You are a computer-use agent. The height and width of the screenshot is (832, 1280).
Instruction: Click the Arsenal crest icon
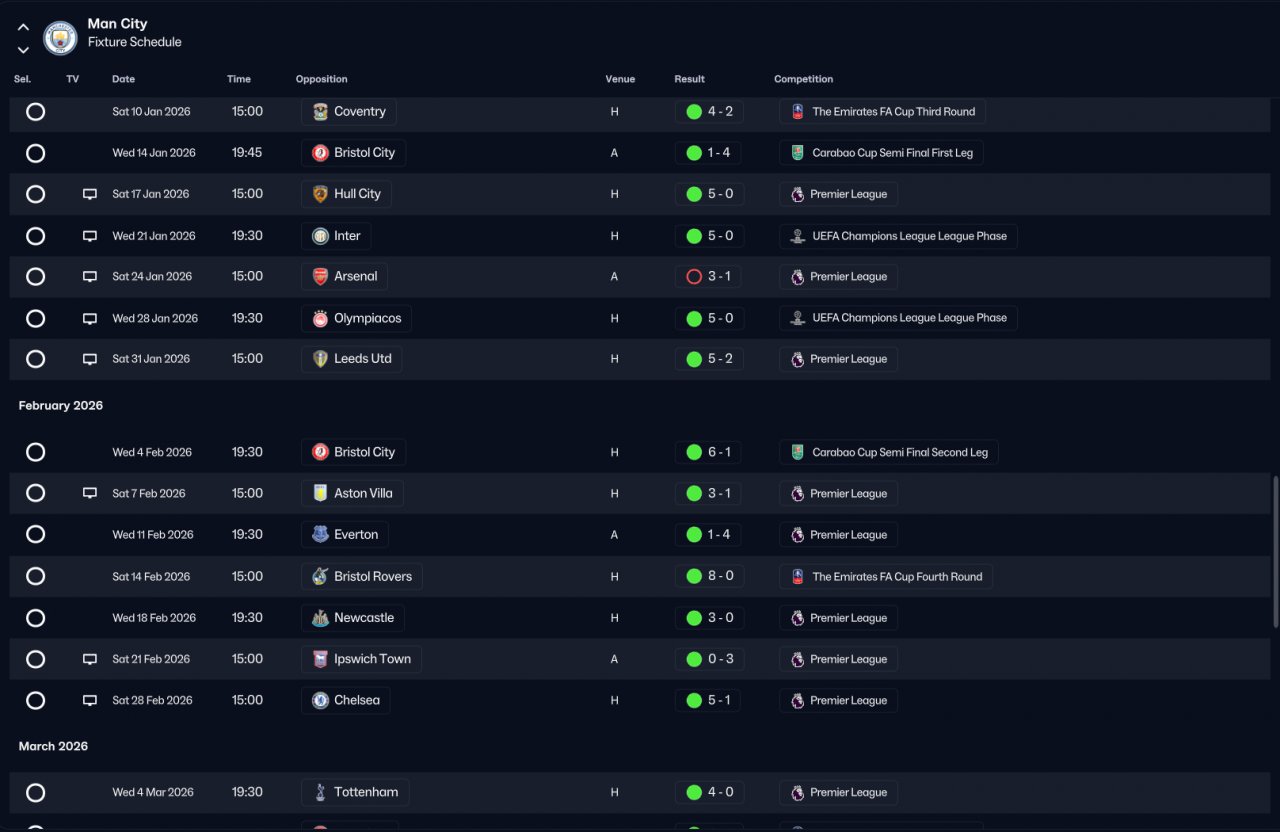click(x=320, y=276)
